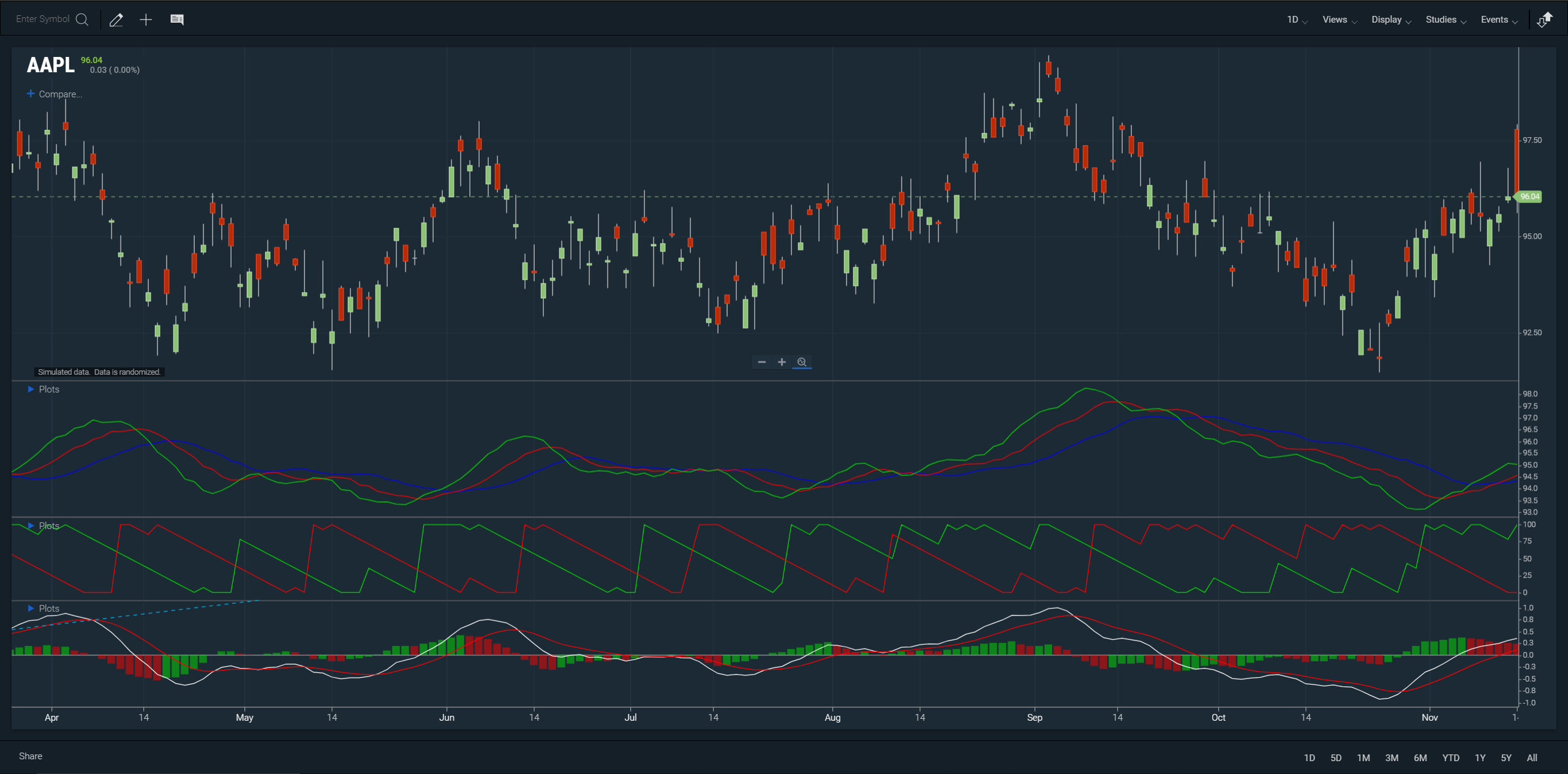1568x774 pixels.
Task: Click the Nov label on time axis
Action: [1430, 718]
